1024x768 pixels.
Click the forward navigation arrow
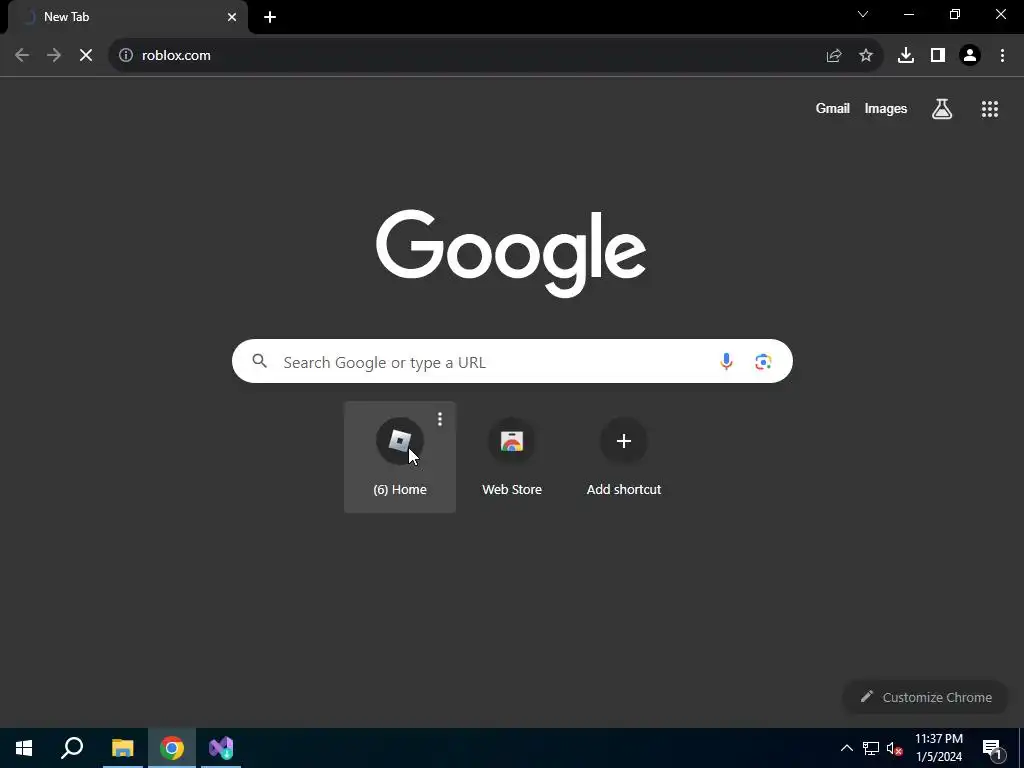(x=54, y=56)
